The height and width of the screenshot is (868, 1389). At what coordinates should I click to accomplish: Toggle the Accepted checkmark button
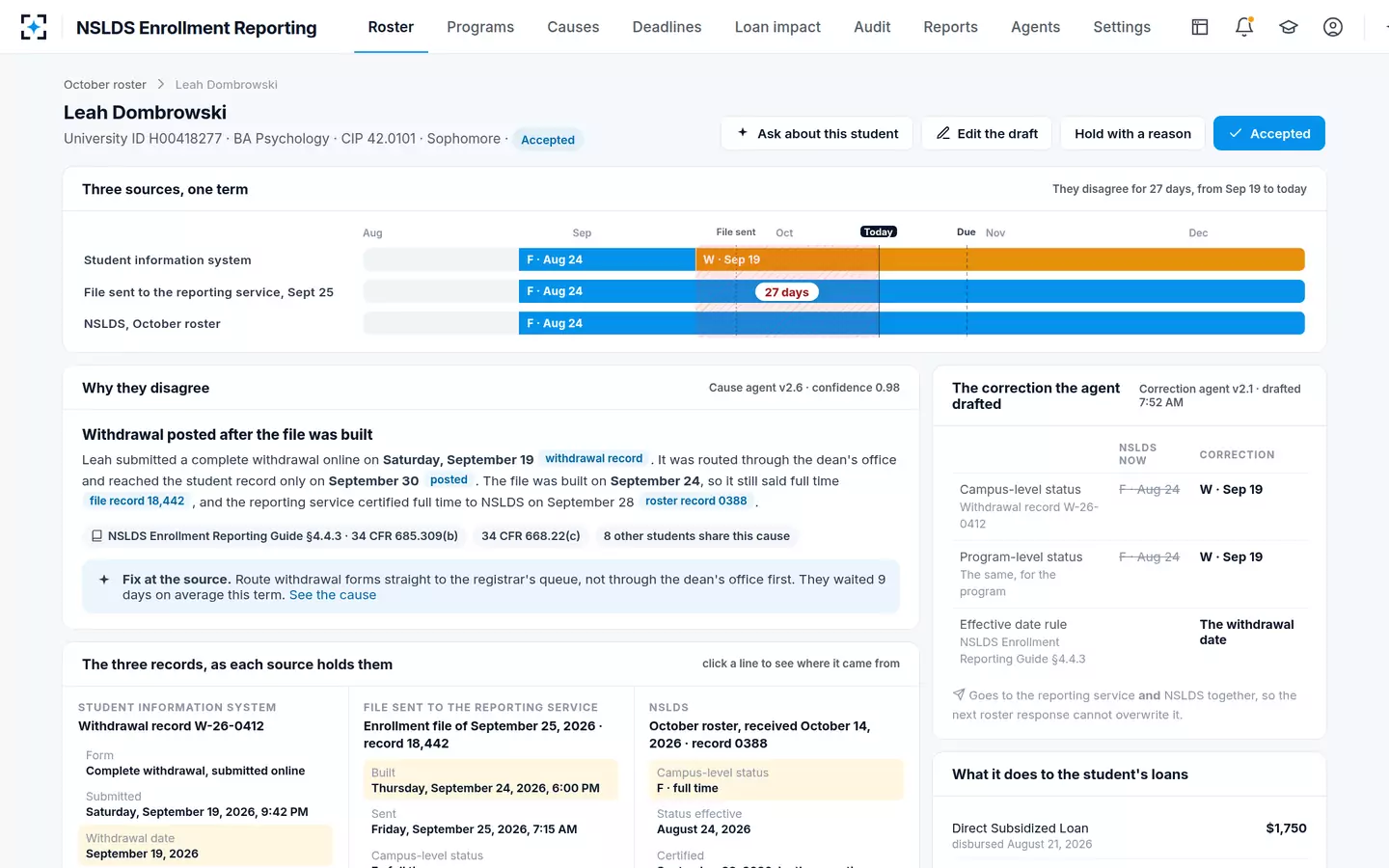pyautogui.click(x=1268, y=133)
